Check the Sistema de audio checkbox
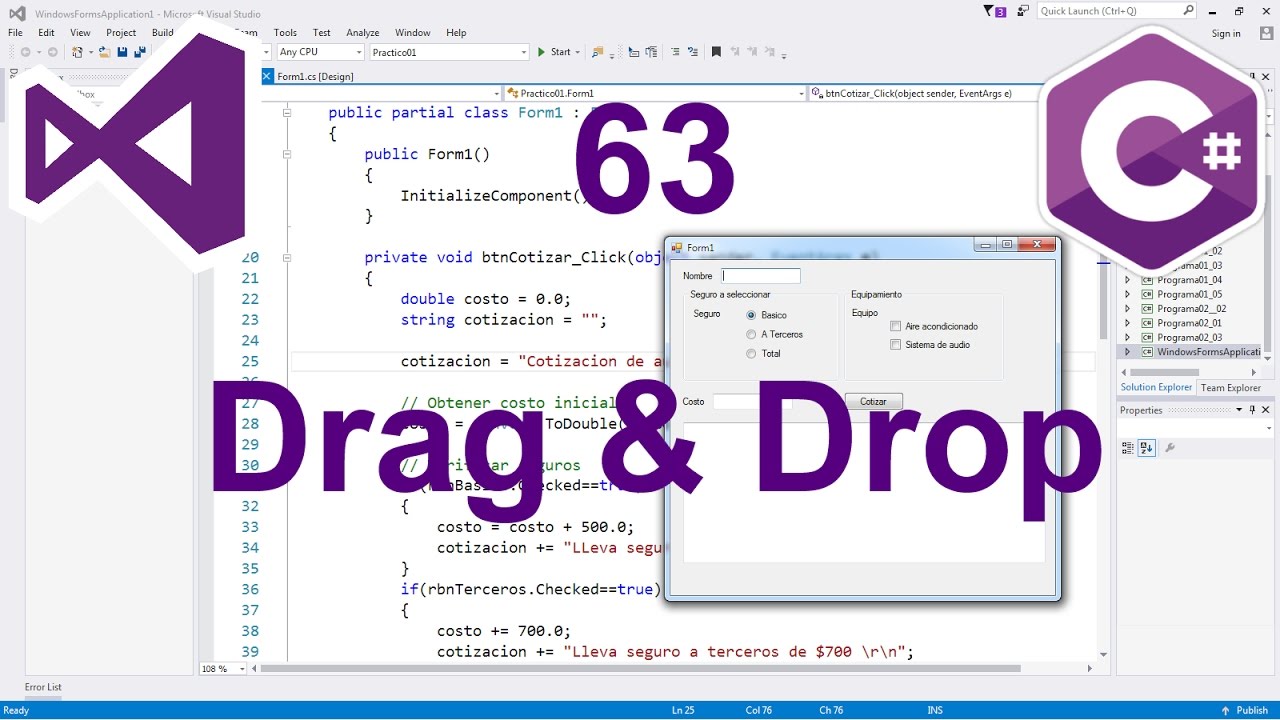The image size is (1280, 720). click(x=896, y=345)
